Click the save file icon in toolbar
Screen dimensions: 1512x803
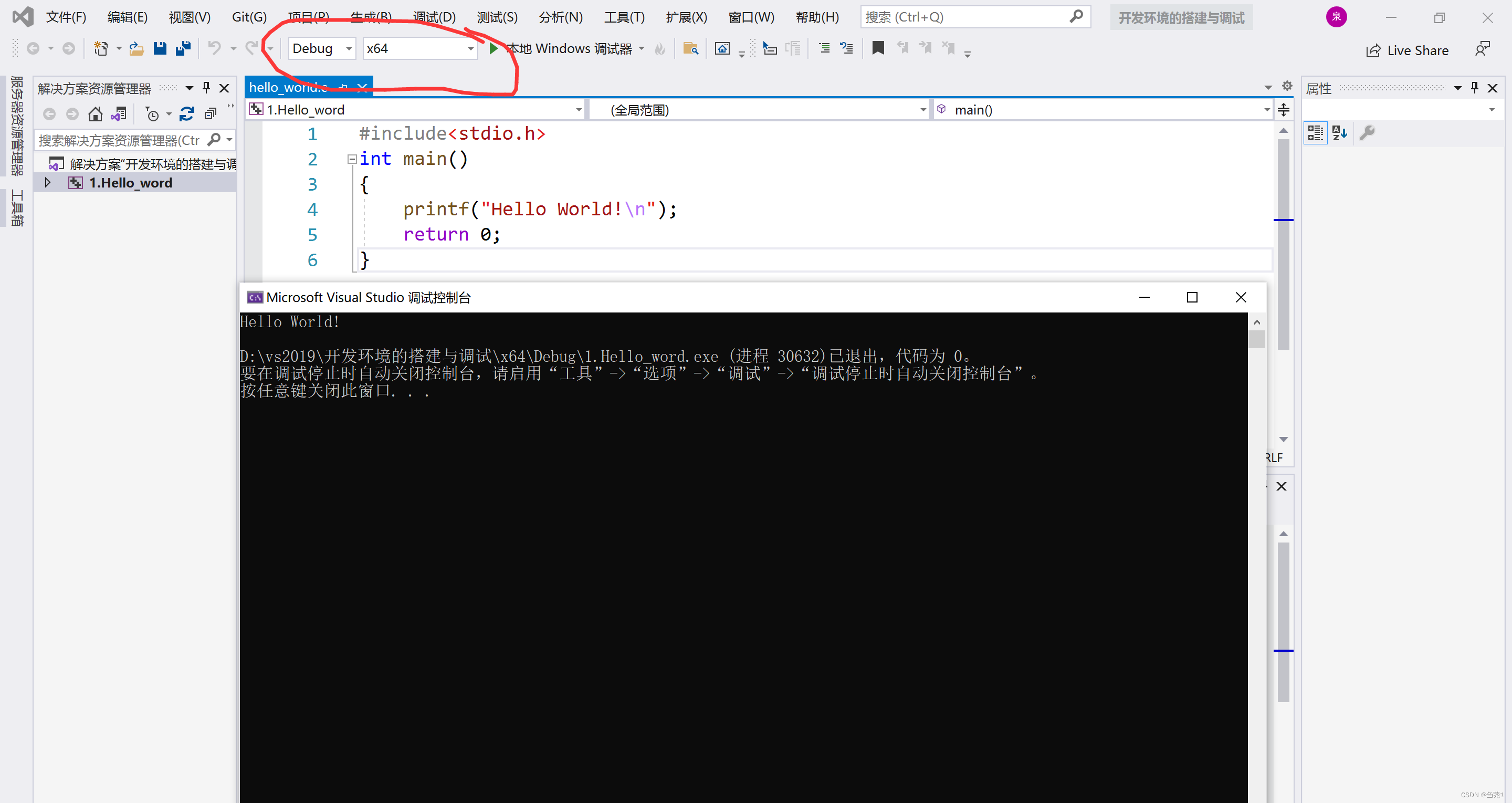tap(161, 48)
